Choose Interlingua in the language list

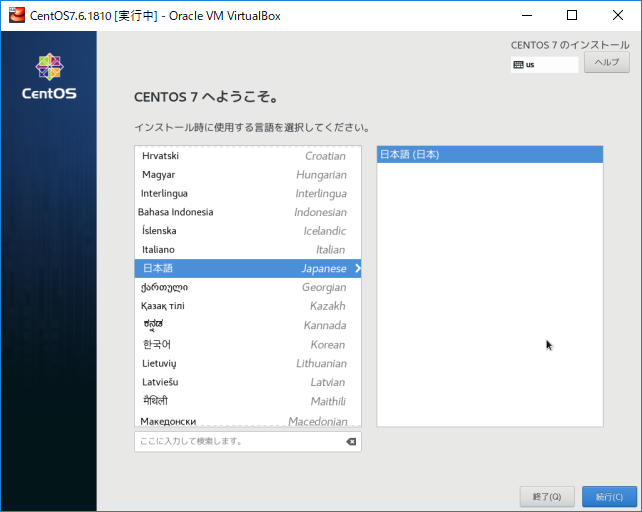pyautogui.click(x=248, y=193)
